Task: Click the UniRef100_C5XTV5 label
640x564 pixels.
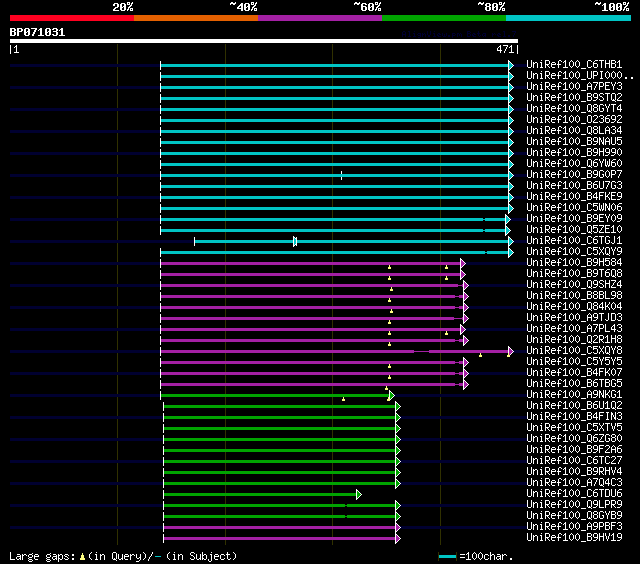Action: [x=574, y=428]
